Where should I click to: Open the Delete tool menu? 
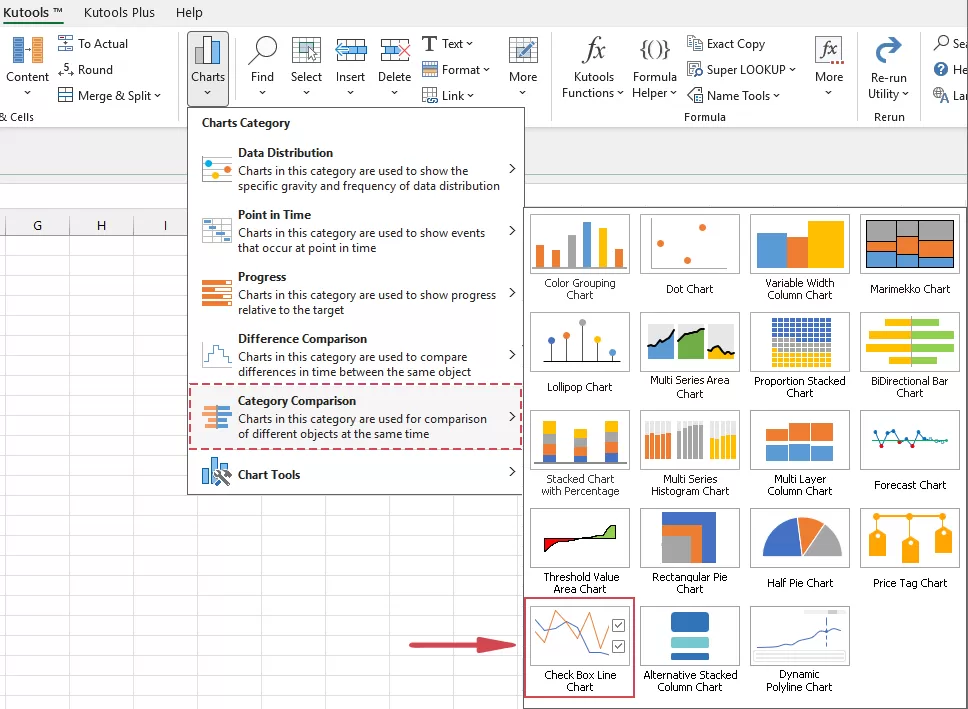pyautogui.click(x=394, y=67)
